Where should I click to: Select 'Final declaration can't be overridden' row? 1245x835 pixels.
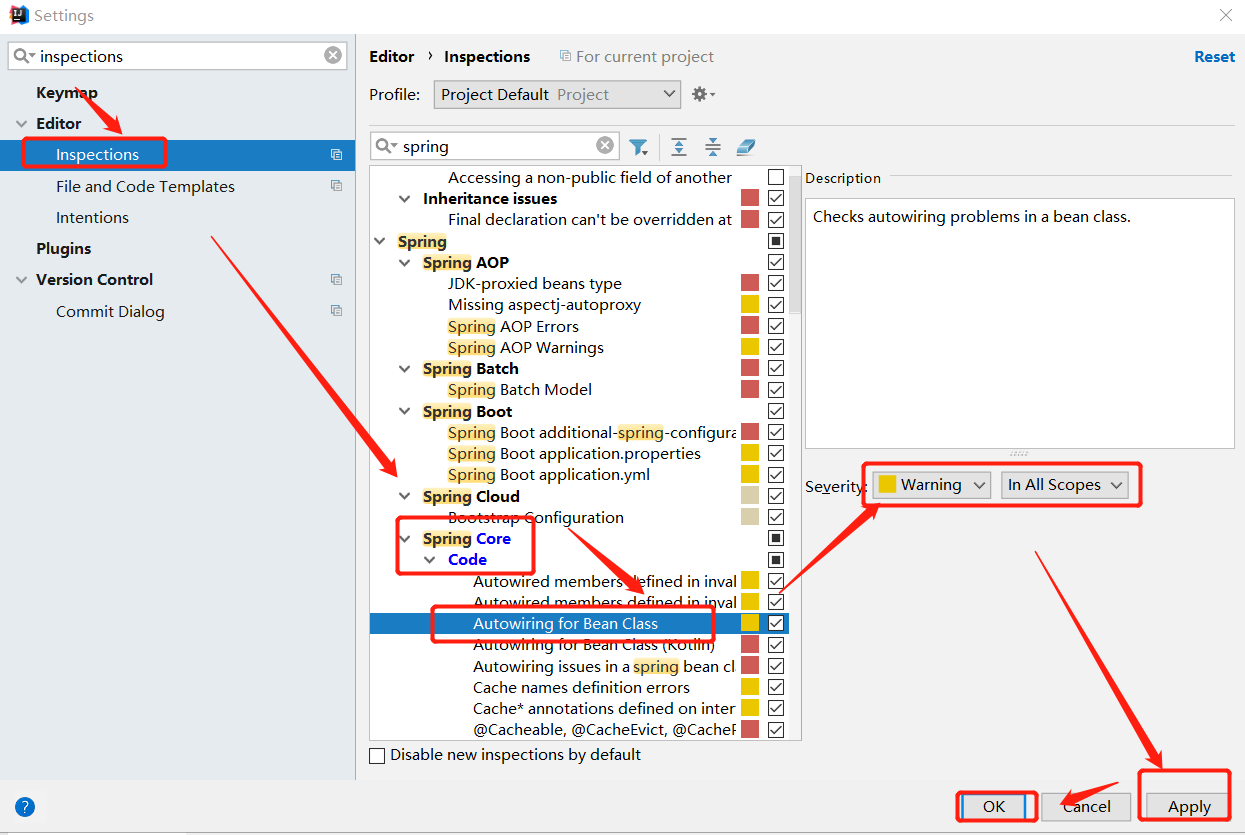(590, 220)
